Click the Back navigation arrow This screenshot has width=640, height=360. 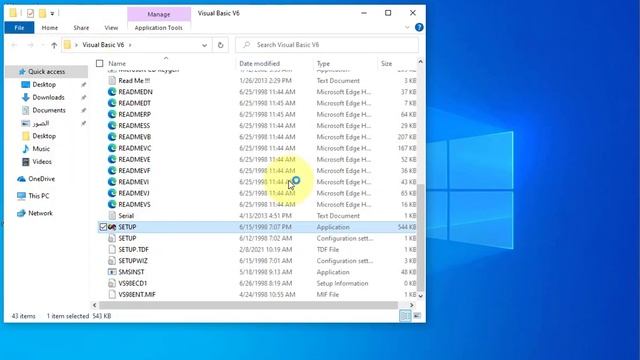[x=14, y=45]
